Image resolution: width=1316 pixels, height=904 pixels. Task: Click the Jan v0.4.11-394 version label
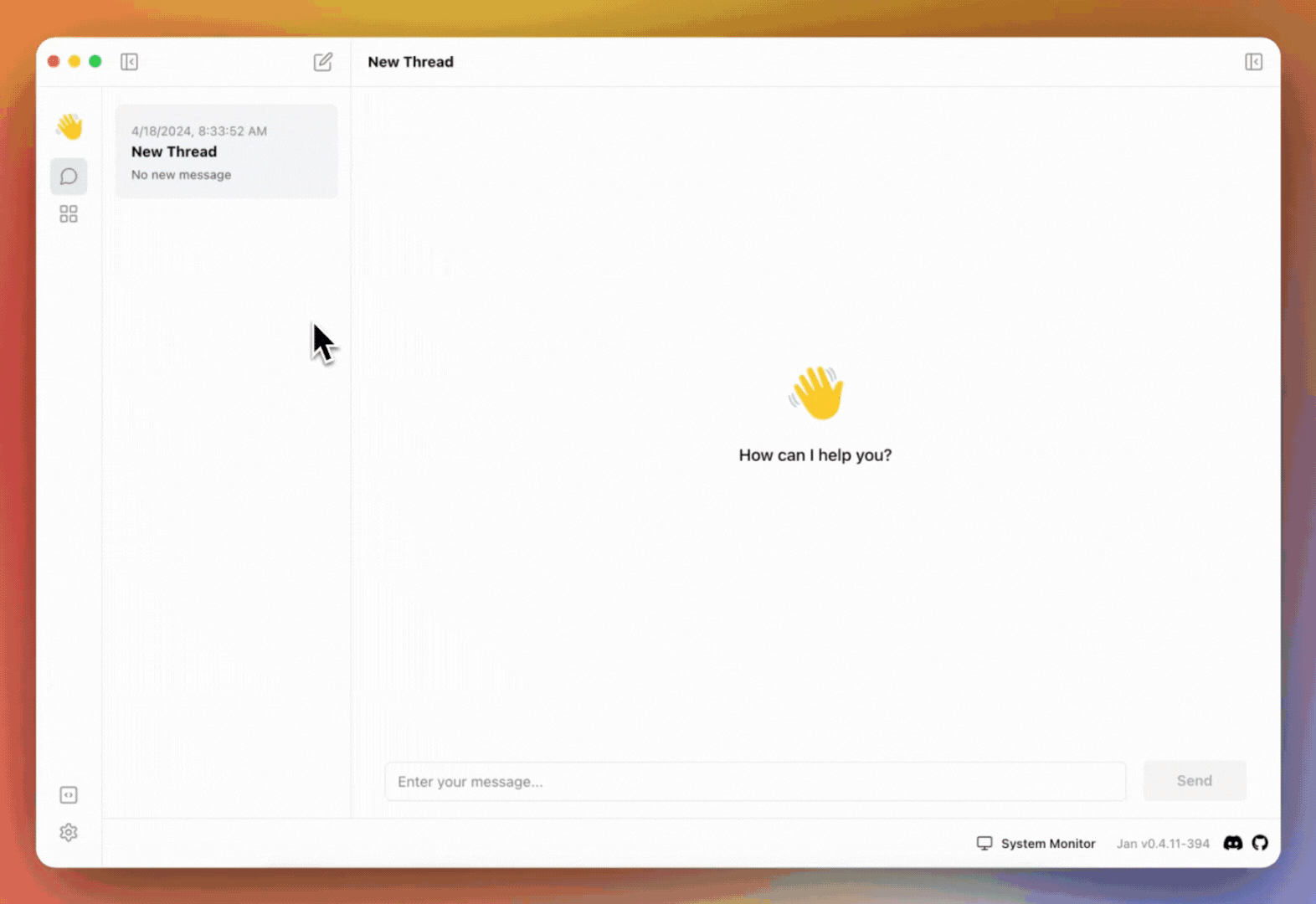coord(1162,843)
